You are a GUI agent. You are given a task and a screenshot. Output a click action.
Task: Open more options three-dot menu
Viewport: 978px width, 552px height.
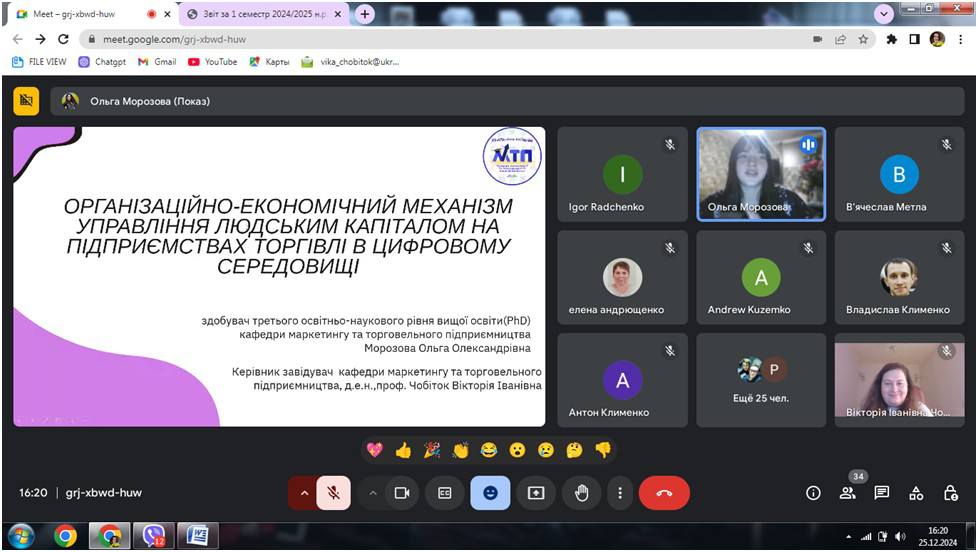click(x=620, y=493)
